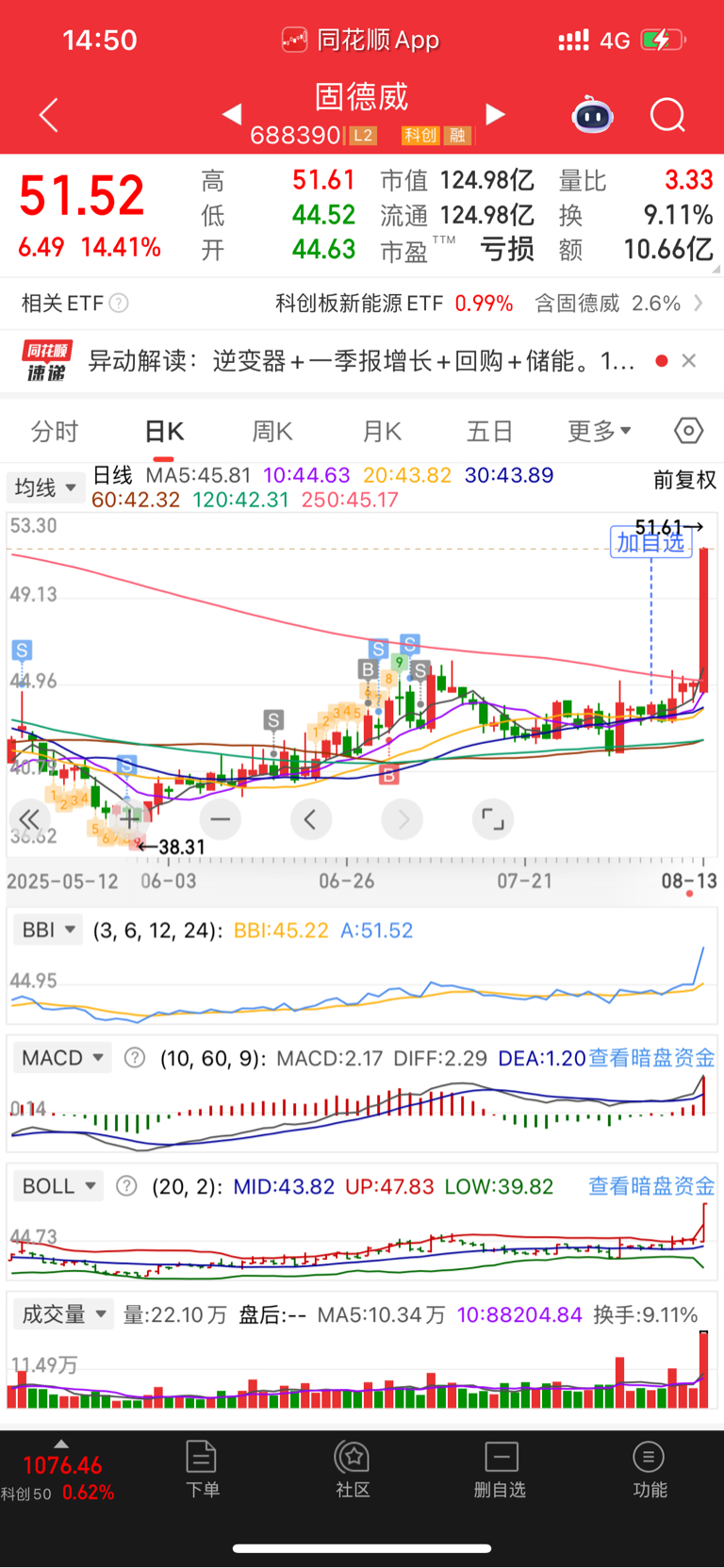Zoom in the chart with plus button
Viewport: 724px width, 1568px height.
[129, 819]
